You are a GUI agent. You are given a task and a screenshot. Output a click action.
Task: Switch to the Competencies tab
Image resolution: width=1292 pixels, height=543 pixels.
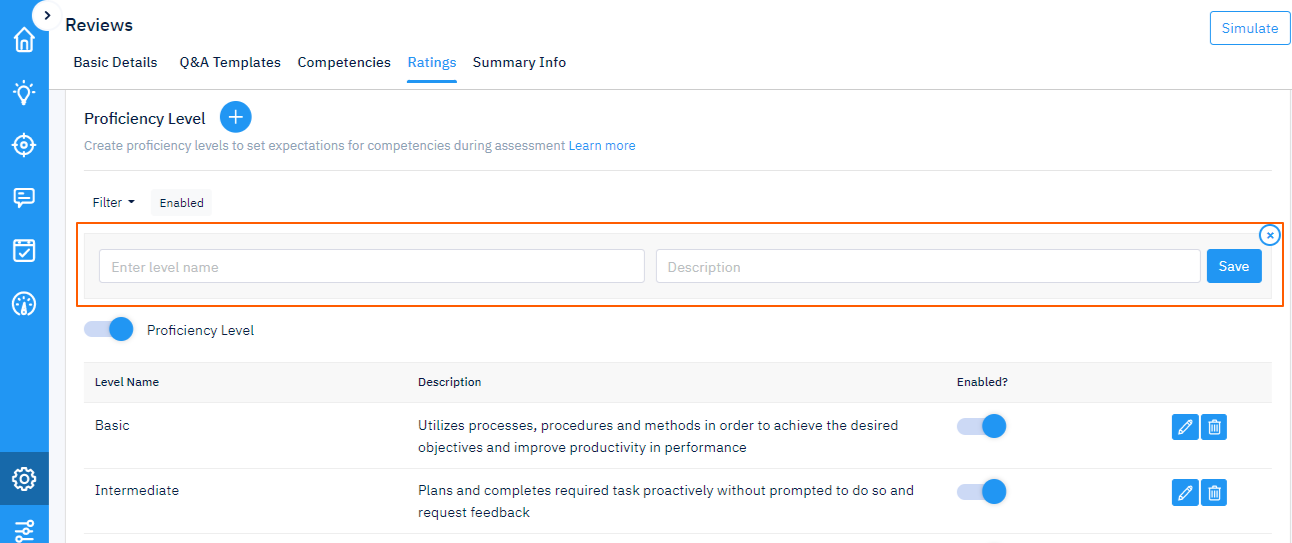point(344,62)
